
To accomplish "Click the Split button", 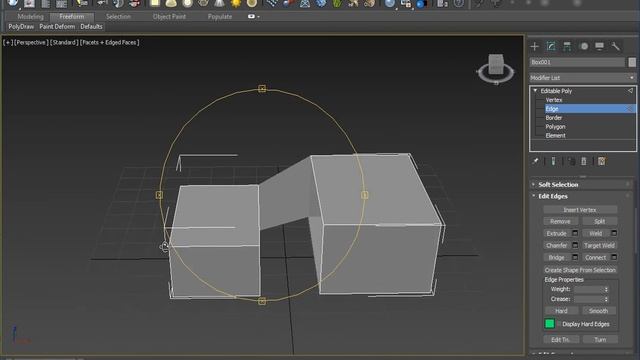I will [600, 221].
